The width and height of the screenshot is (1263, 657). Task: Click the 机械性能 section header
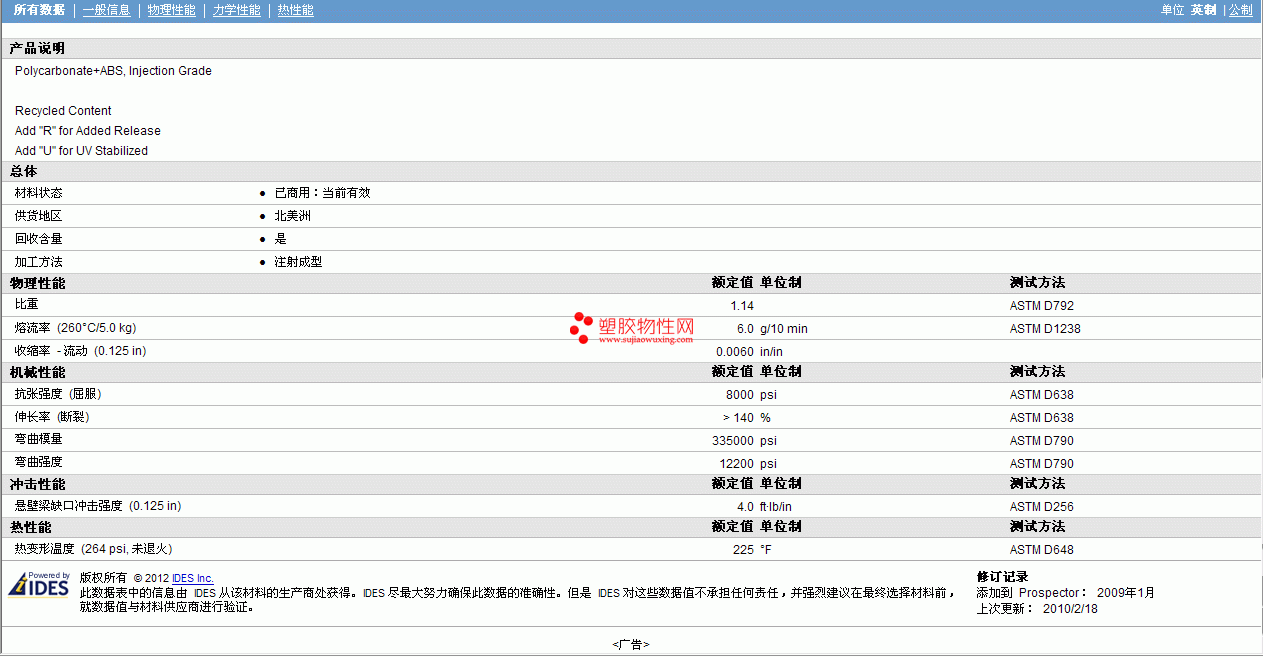[37, 373]
